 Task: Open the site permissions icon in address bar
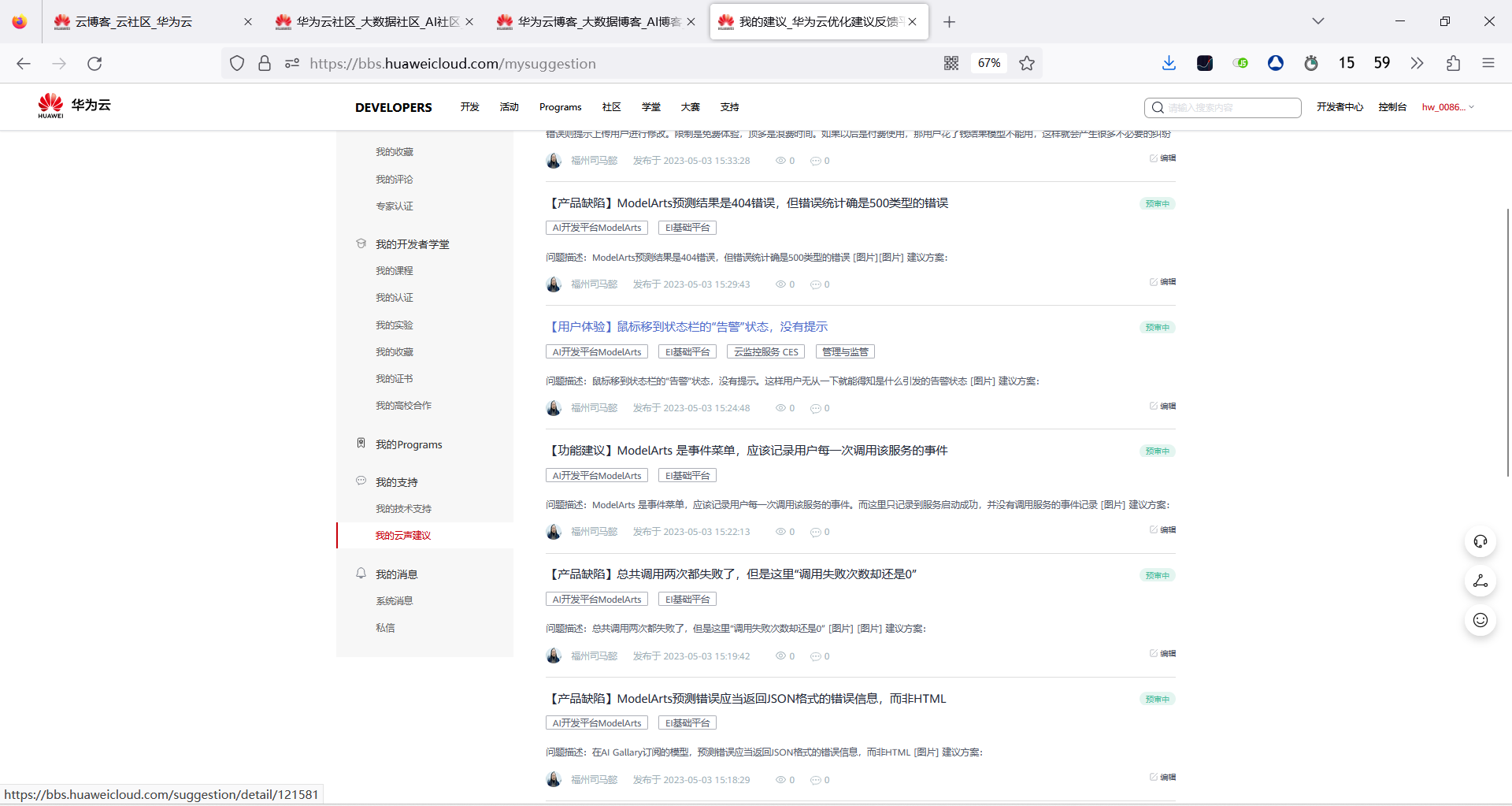pyautogui.click(x=292, y=63)
